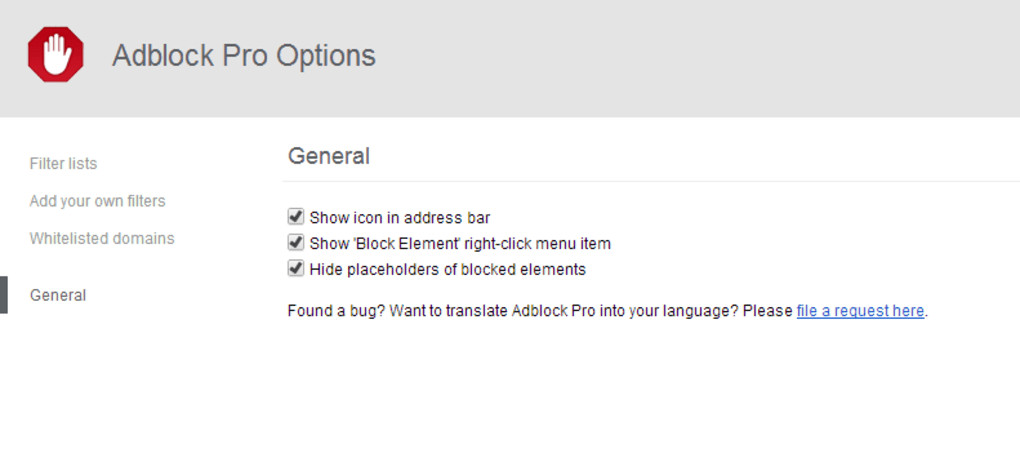This screenshot has height=453, width=1020.
Task: Open the Filter lists section
Action: pyautogui.click(x=63, y=163)
